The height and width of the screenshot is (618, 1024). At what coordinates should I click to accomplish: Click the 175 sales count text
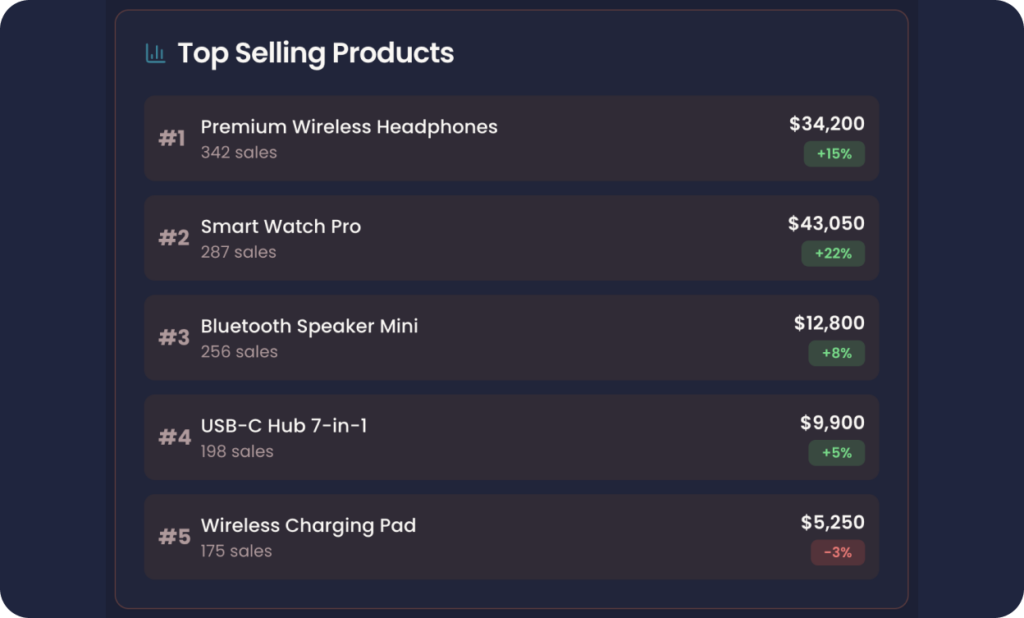(x=236, y=551)
